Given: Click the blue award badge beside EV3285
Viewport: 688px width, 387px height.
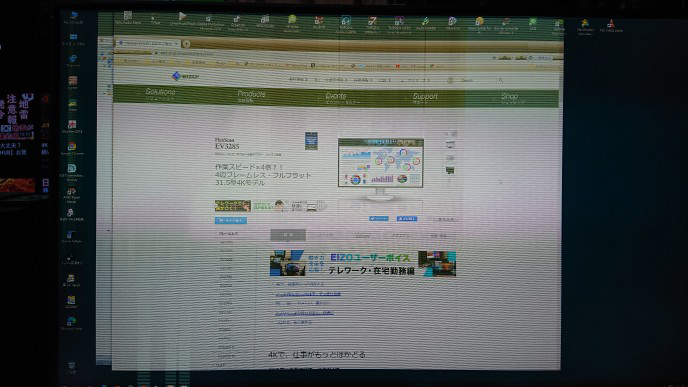Looking at the screenshot, I should (x=311, y=141).
